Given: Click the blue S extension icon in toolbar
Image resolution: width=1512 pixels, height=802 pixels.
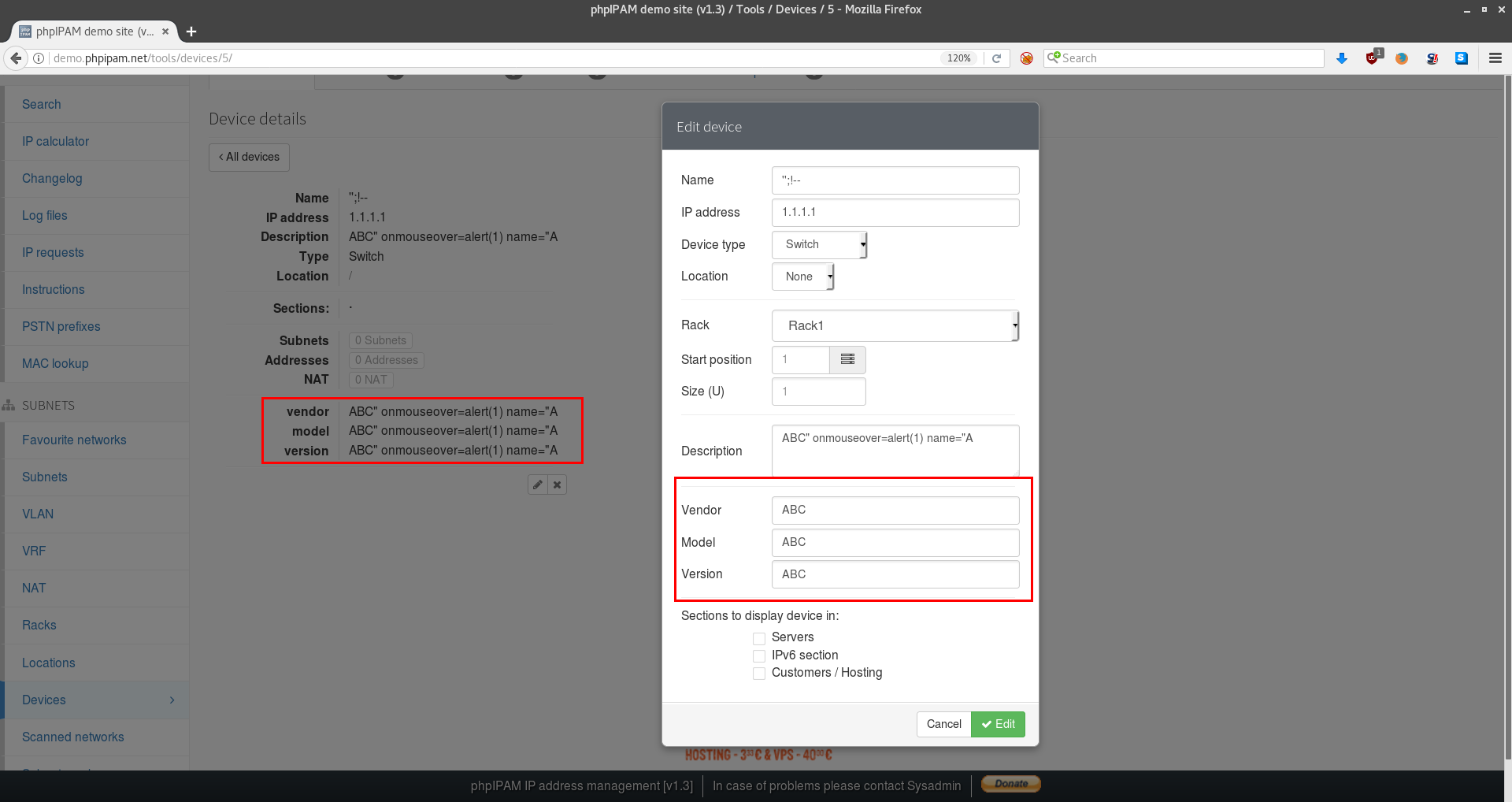Looking at the screenshot, I should (1462, 58).
